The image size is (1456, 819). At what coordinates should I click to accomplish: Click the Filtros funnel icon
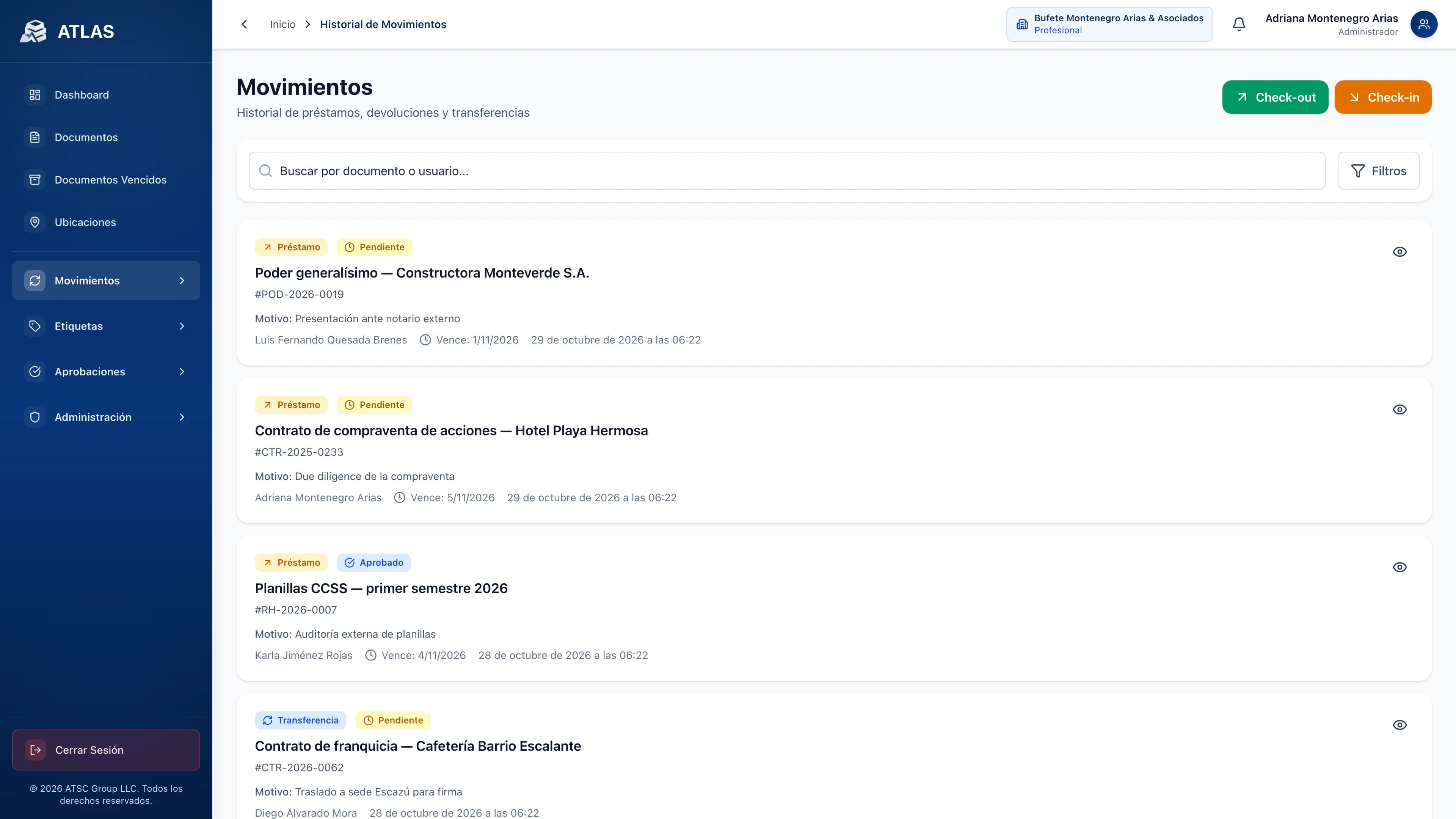tap(1358, 171)
